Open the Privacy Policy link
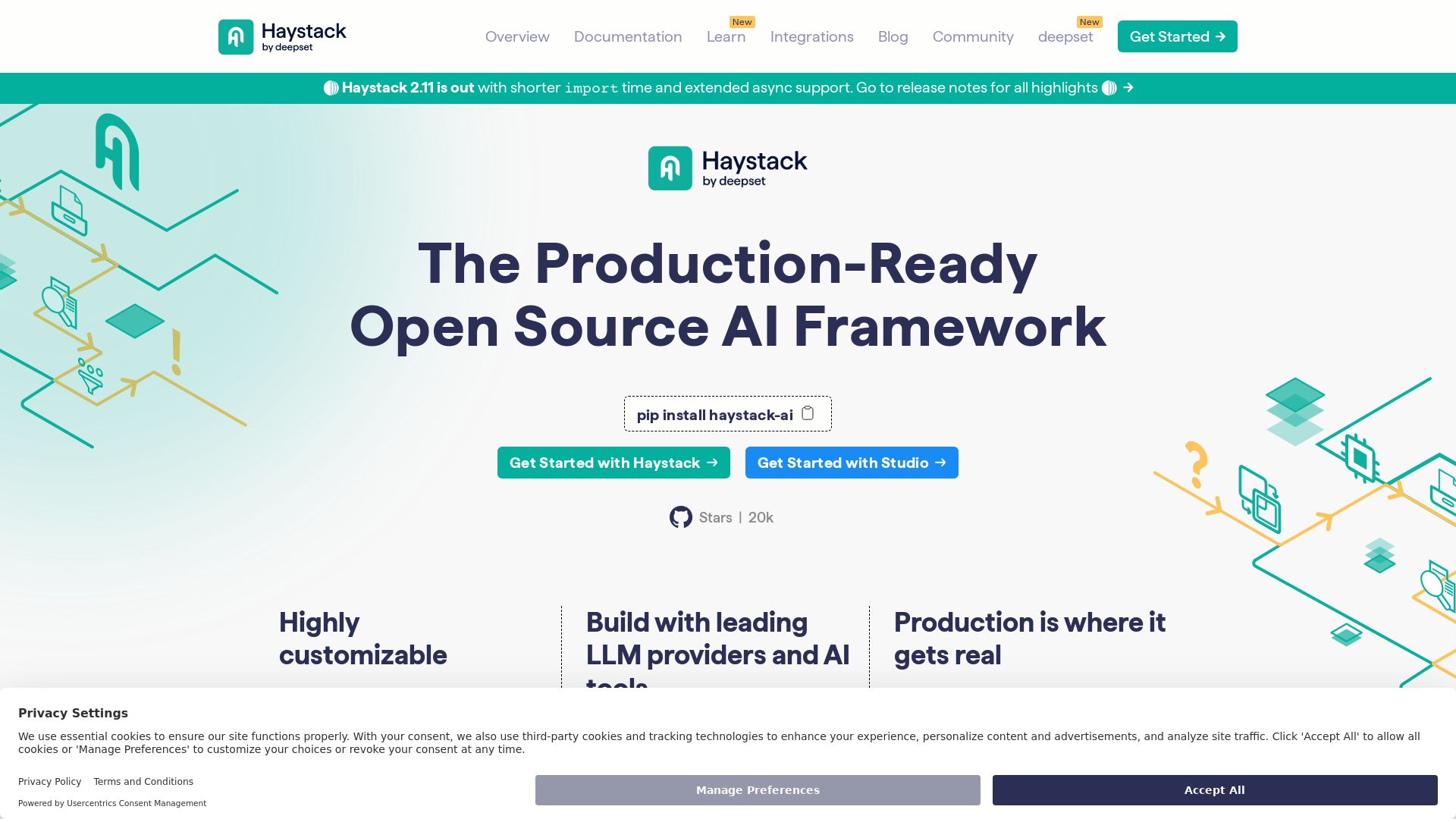Image resolution: width=1456 pixels, height=819 pixels. click(49, 781)
